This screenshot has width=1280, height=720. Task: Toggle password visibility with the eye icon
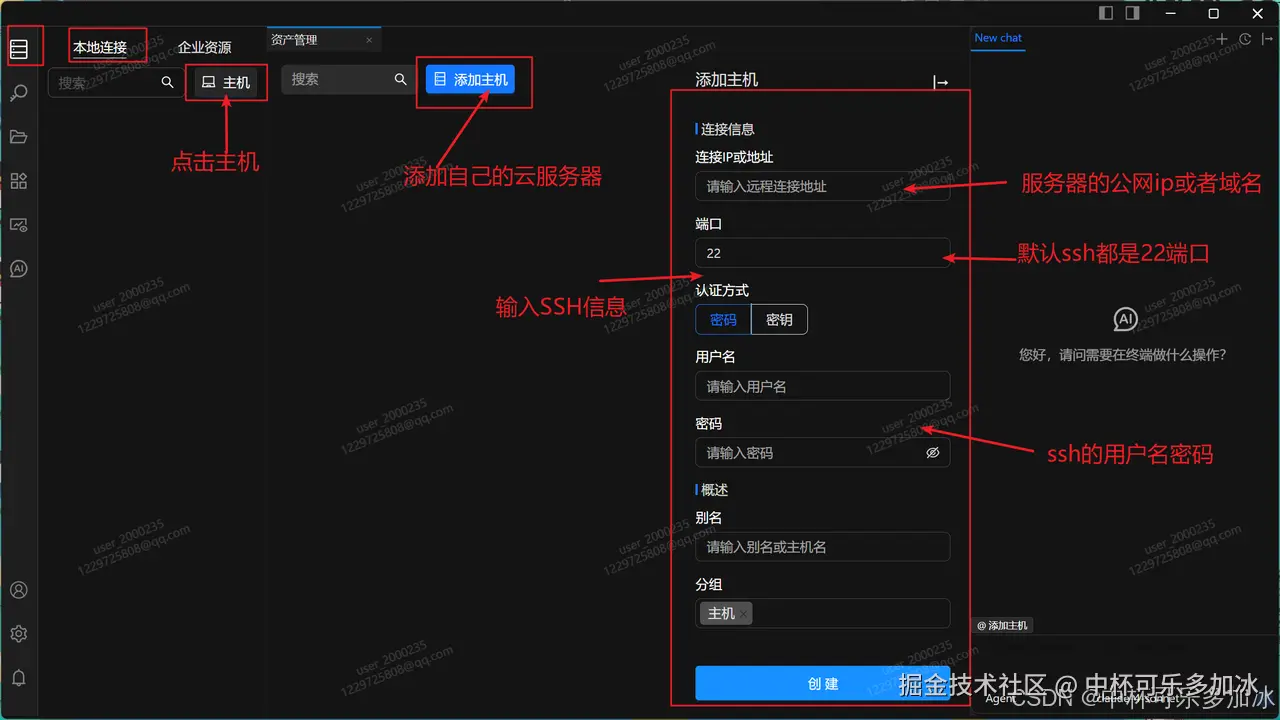pyautogui.click(x=932, y=452)
